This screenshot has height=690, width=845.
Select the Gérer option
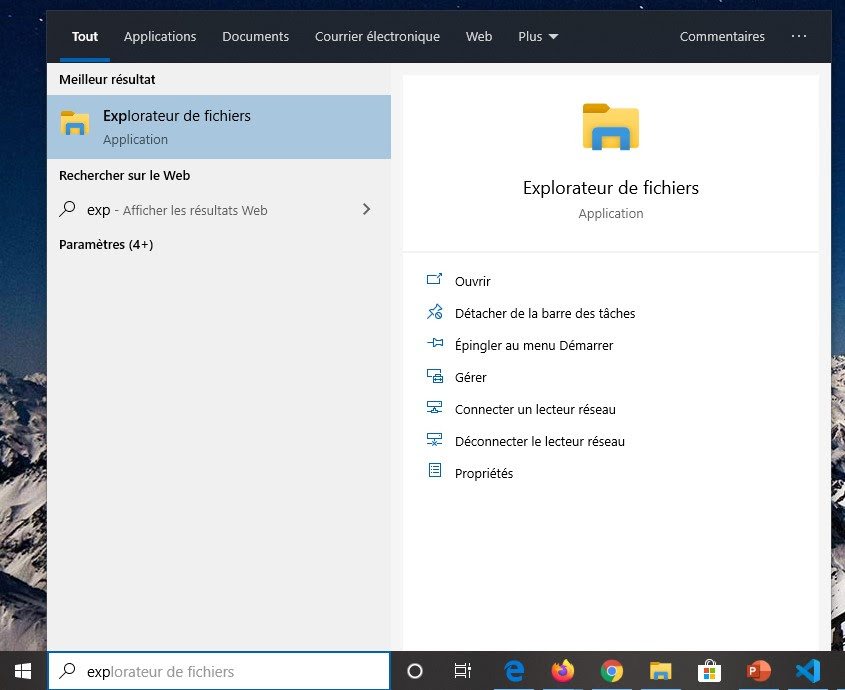coord(470,377)
